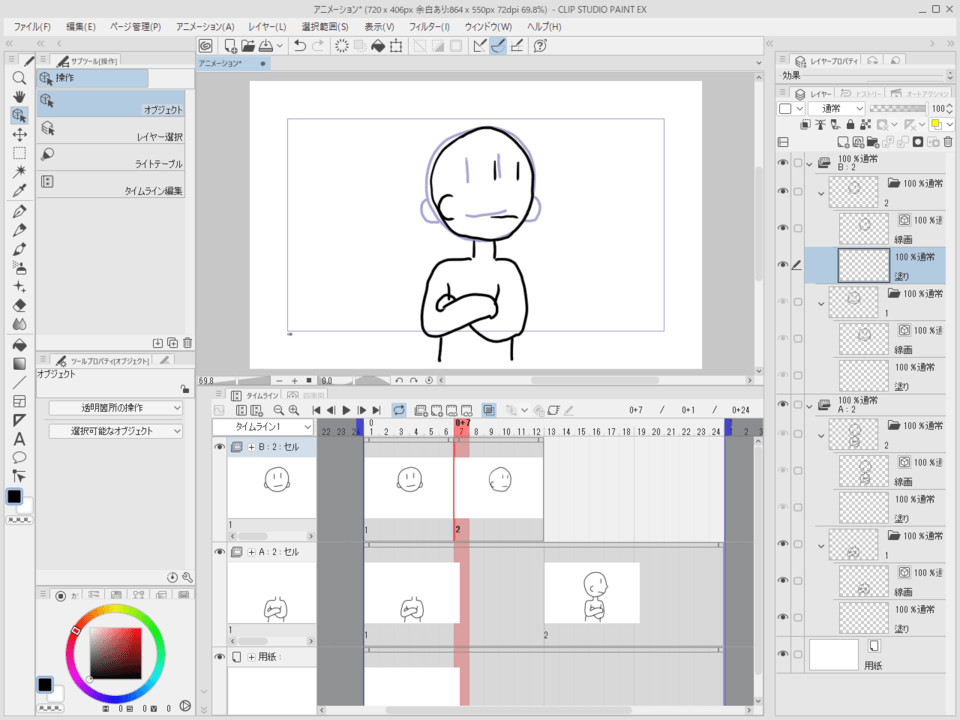Open the 選択可能なオブジェクト dropdown
This screenshot has width=960, height=720.
[x=116, y=431]
